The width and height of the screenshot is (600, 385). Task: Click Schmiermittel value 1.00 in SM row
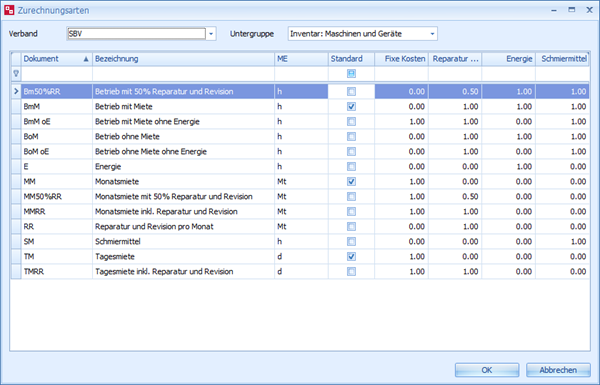point(562,241)
